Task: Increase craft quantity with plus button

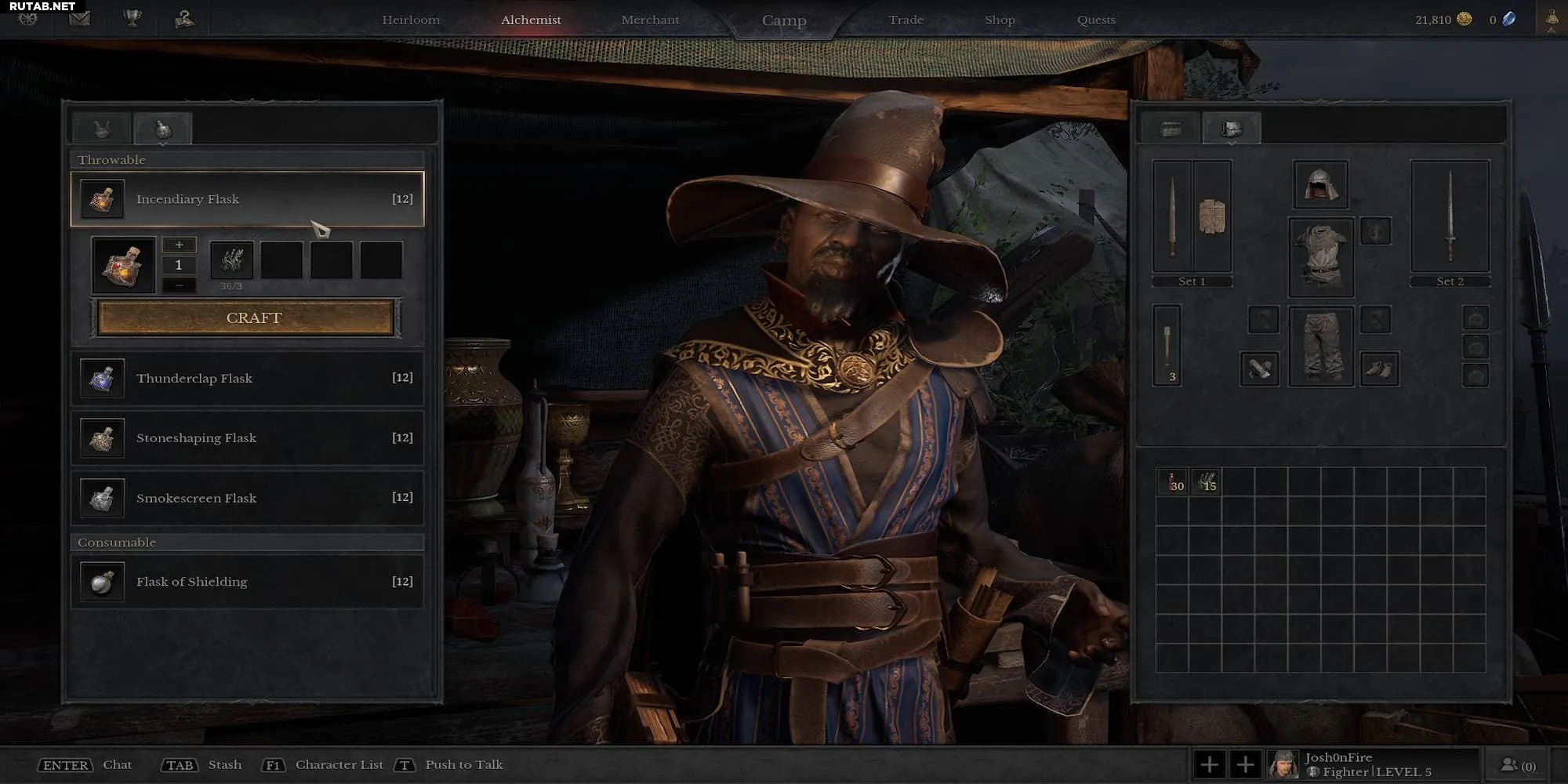Action: [179, 245]
